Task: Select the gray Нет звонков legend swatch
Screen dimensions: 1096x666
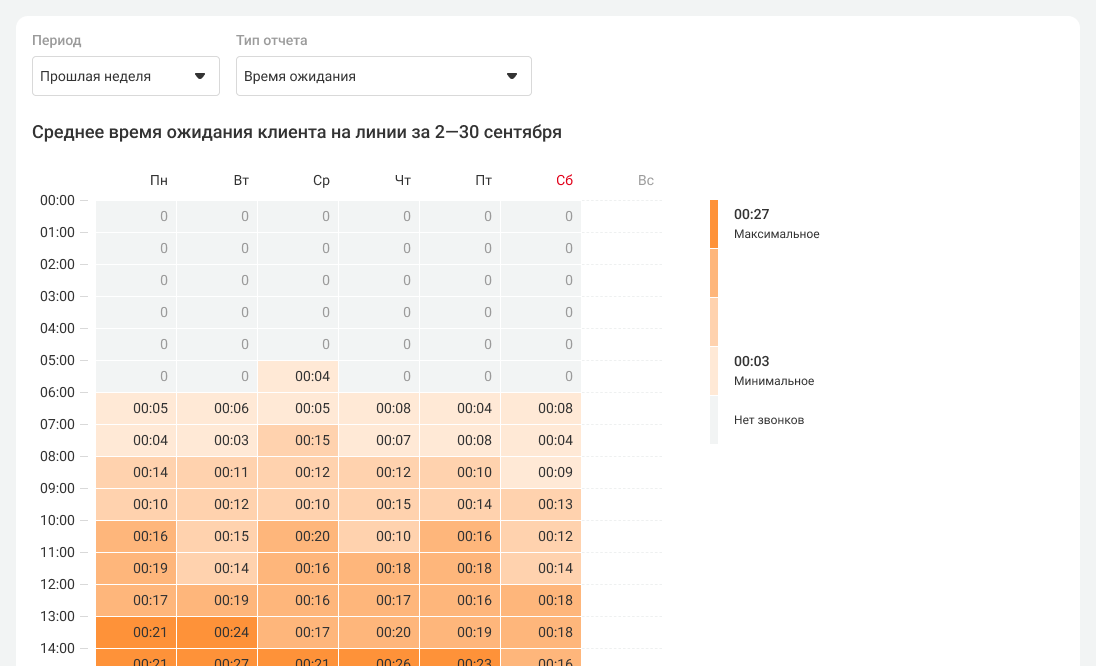Action: coord(714,420)
